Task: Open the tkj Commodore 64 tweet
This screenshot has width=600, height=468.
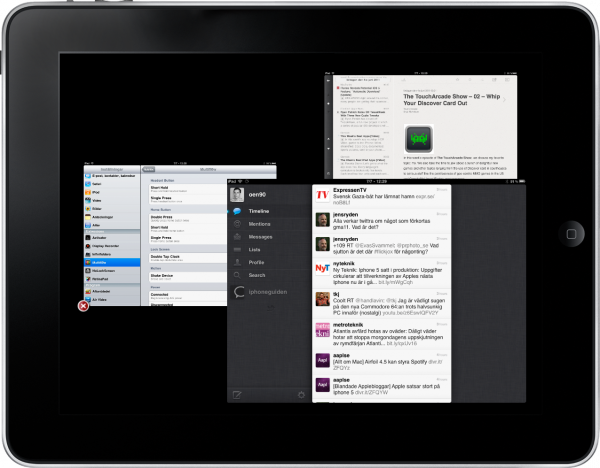Action: pos(382,303)
